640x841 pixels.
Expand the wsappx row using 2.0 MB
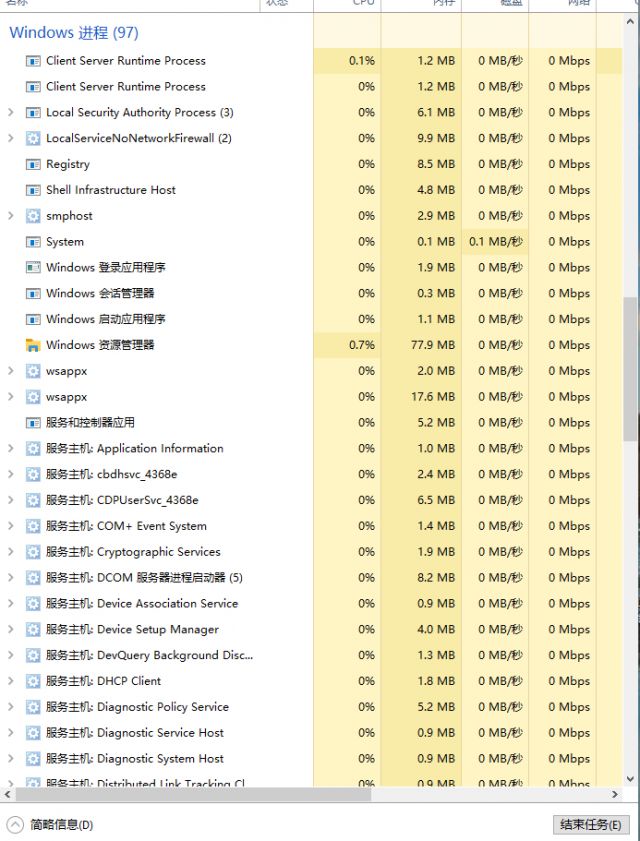point(11,371)
